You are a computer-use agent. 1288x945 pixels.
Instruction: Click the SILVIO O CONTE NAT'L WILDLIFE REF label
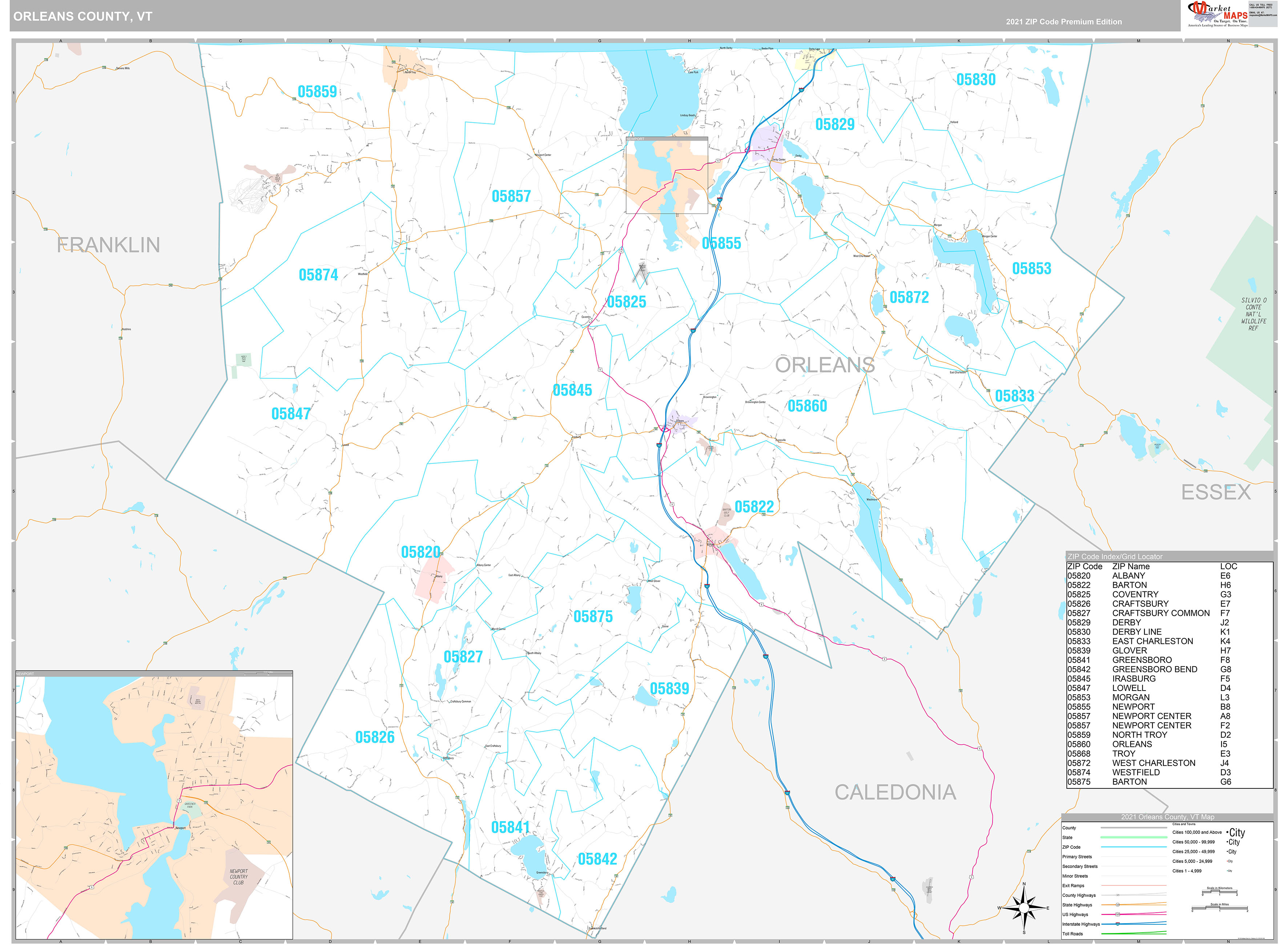coord(1253,314)
